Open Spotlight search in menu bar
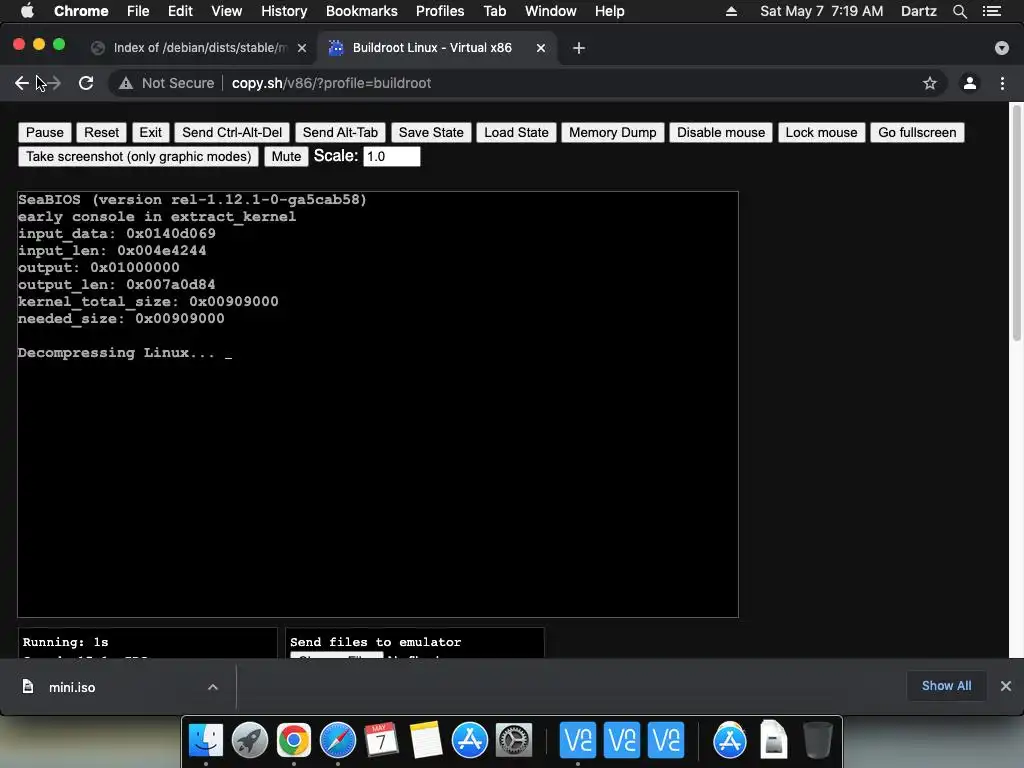Screen dimensions: 1024x768 point(959,11)
